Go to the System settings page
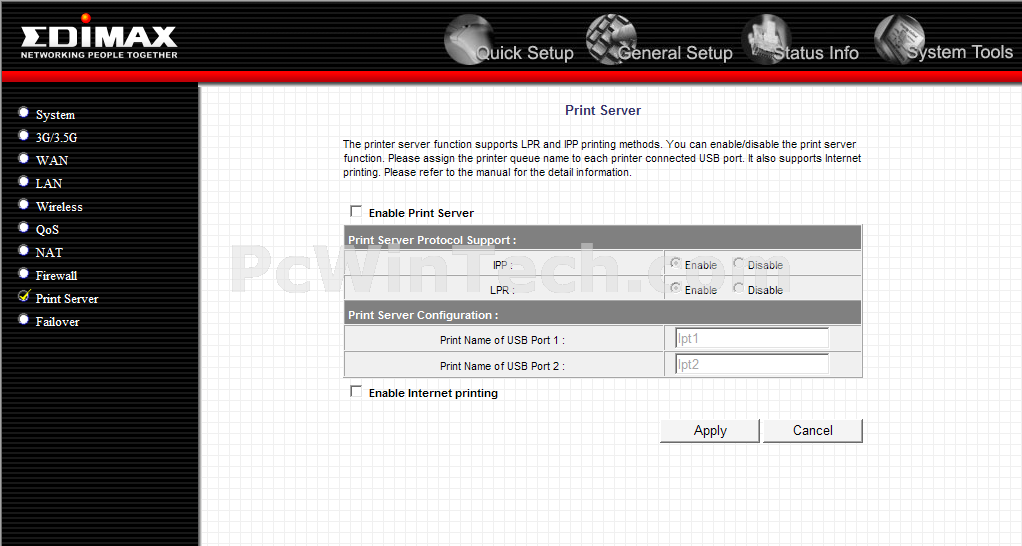The width and height of the screenshot is (1022, 546). (55, 115)
